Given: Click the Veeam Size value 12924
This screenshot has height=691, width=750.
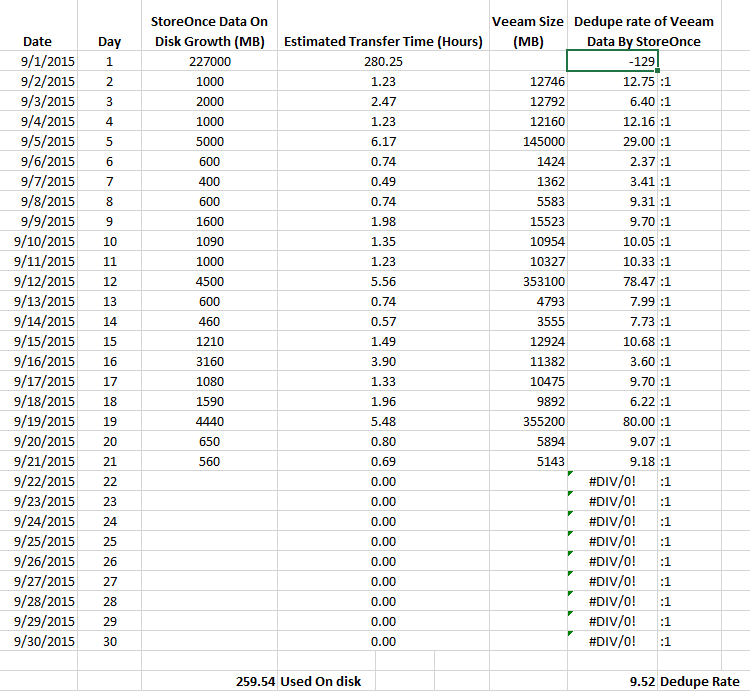Looking at the screenshot, I should click(528, 341).
